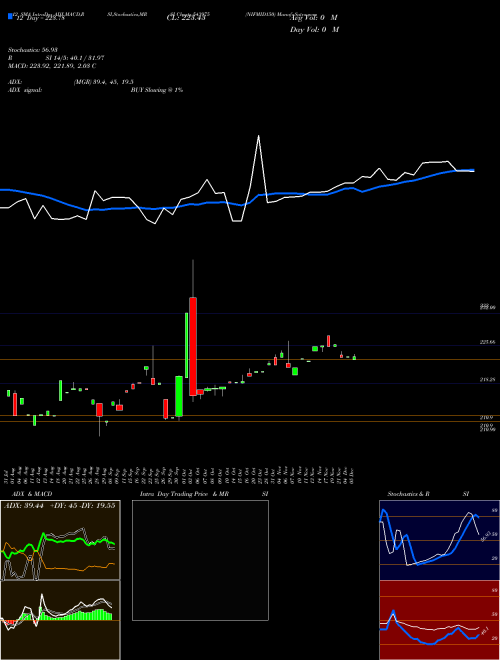Click the blue 12 Day SMA legend square
Image resolution: width=500 pixels, height=660 pixels.
10,17
